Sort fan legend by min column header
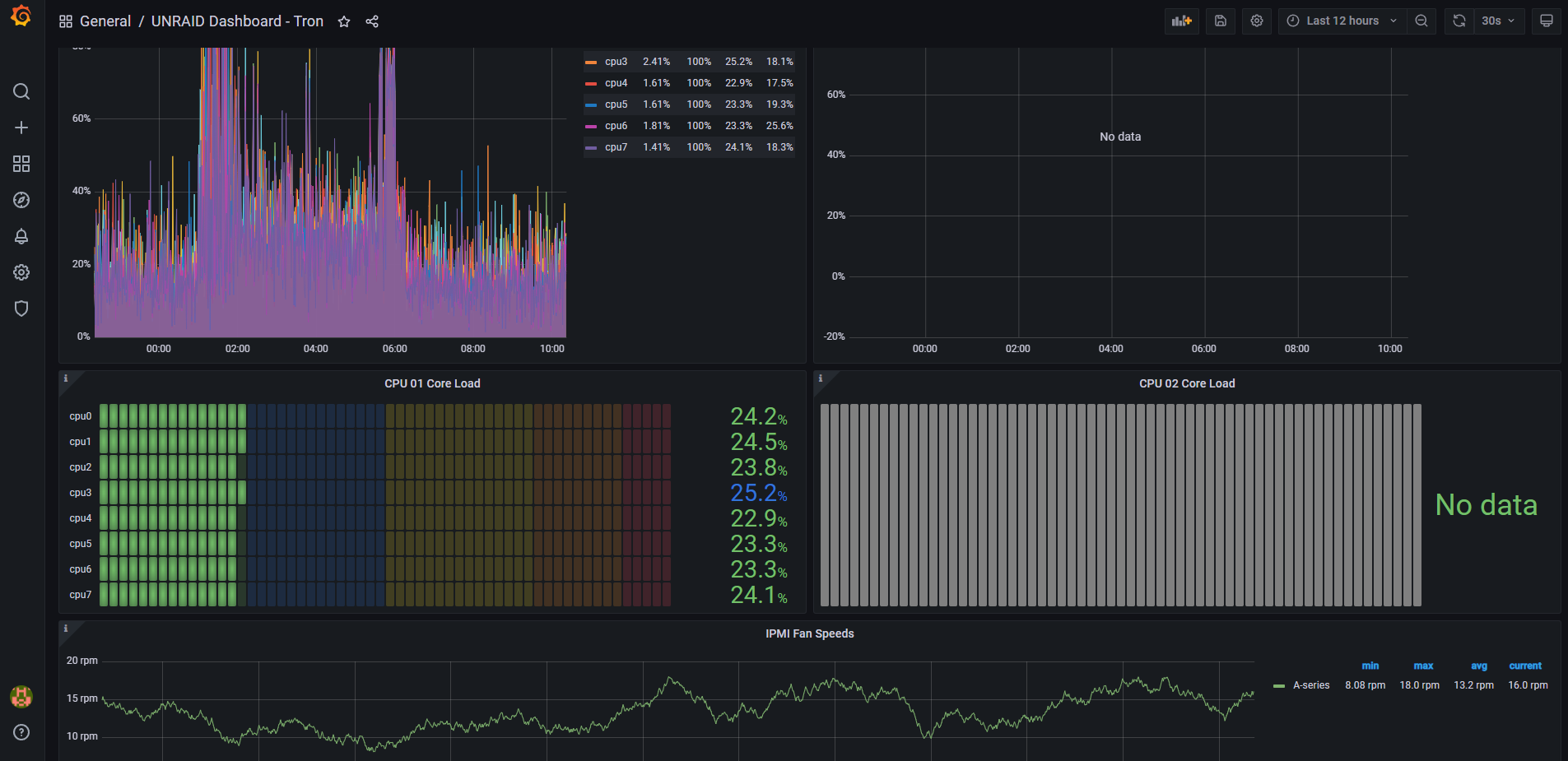1568x761 pixels. click(1370, 666)
